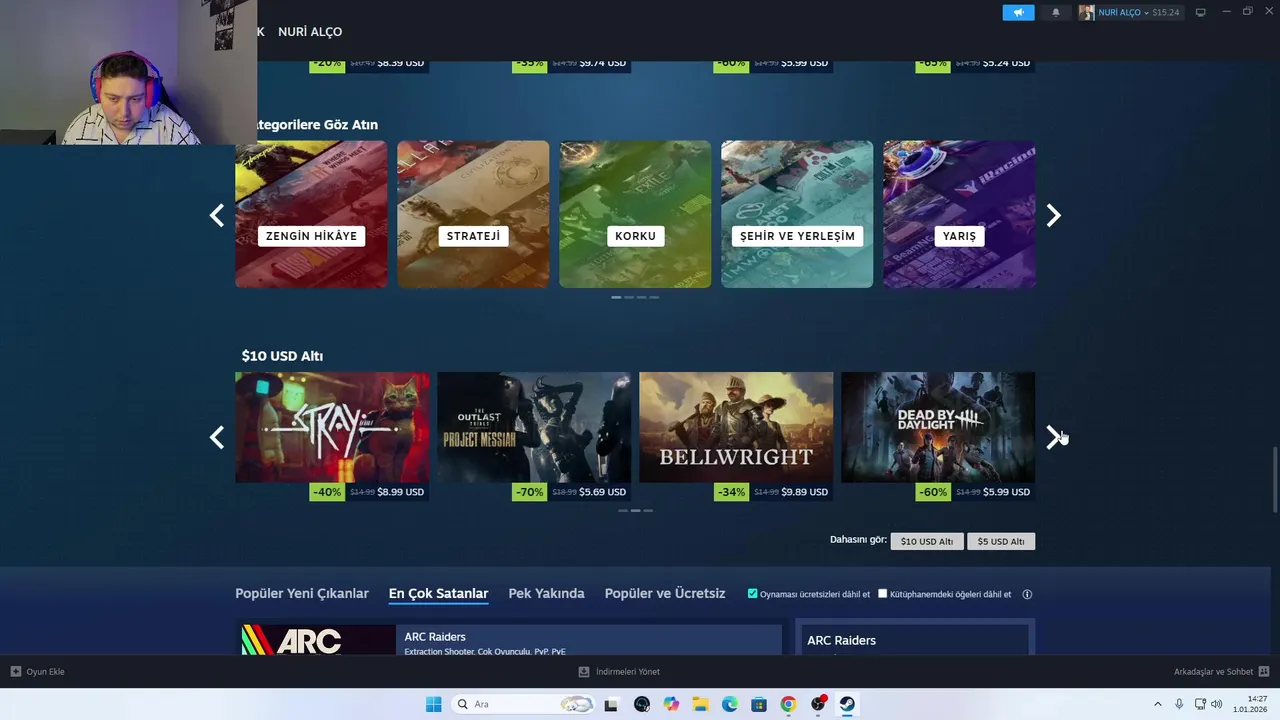This screenshot has width=1280, height=720.
Task: Open Task View on the taskbar
Action: 611,704
